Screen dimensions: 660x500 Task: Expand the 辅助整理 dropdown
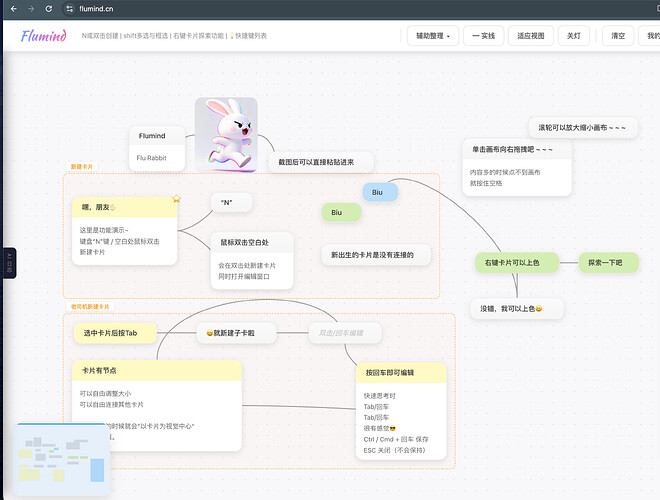click(x=433, y=36)
